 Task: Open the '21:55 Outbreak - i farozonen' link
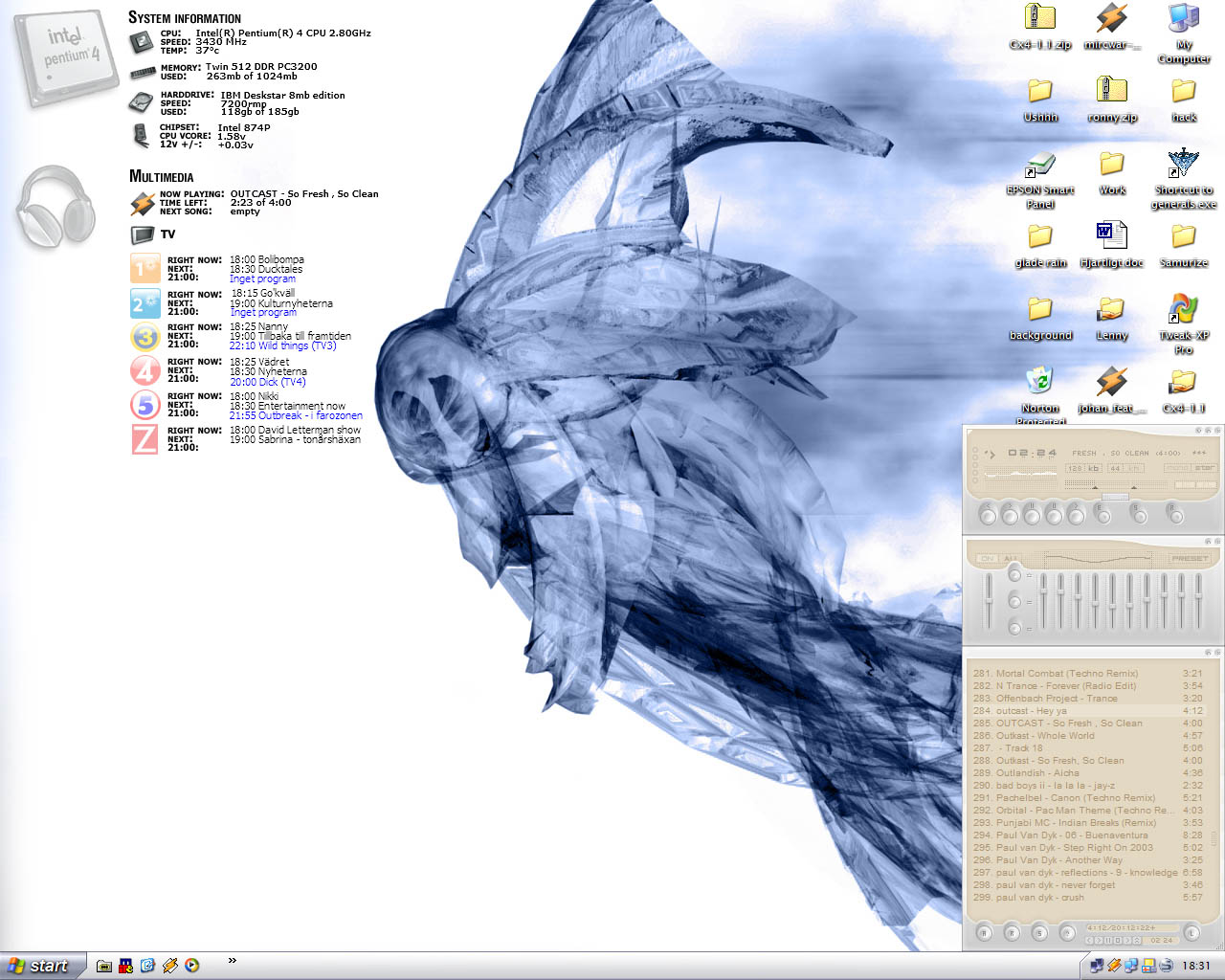pyautogui.click(x=296, y=415)
